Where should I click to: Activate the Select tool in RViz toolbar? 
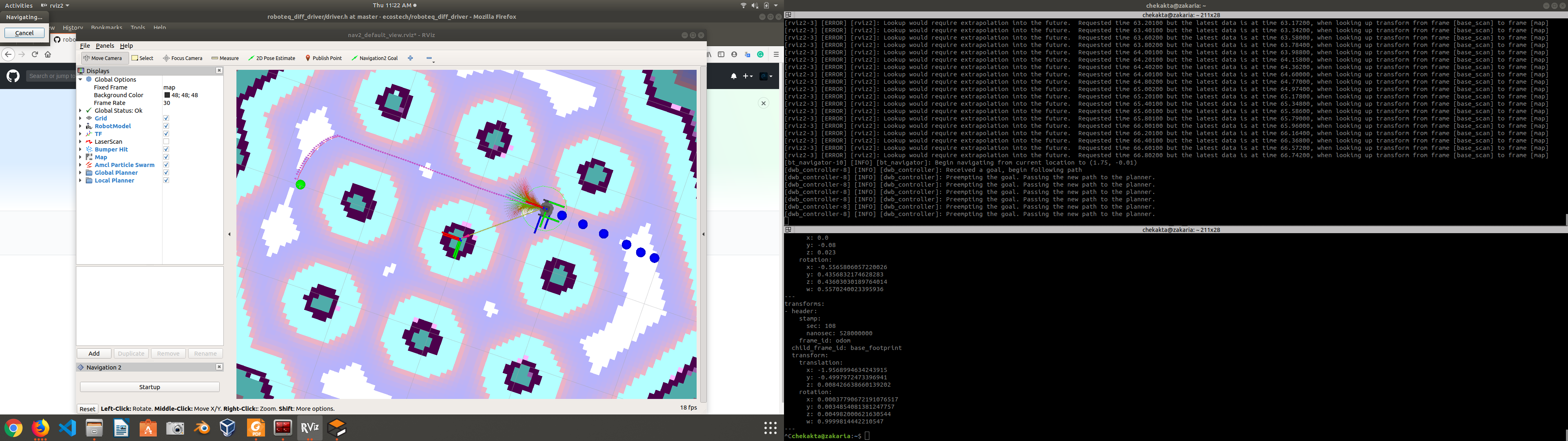(x=143, y=58)
